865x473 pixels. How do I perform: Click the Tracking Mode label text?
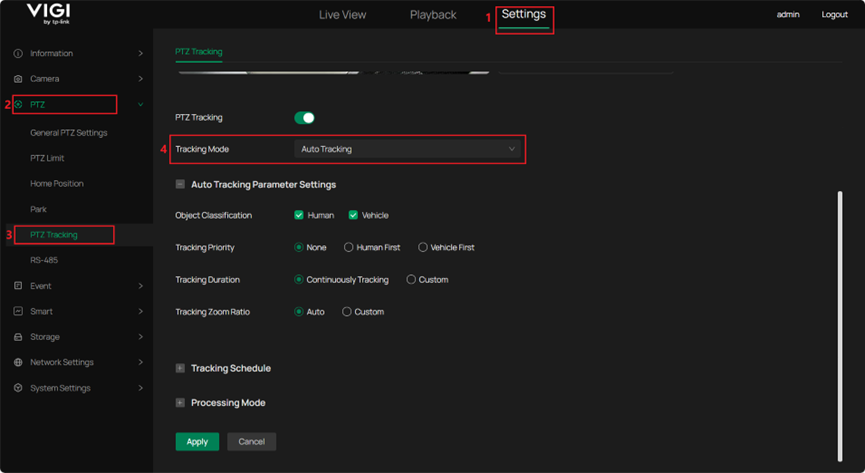[202, 149]
